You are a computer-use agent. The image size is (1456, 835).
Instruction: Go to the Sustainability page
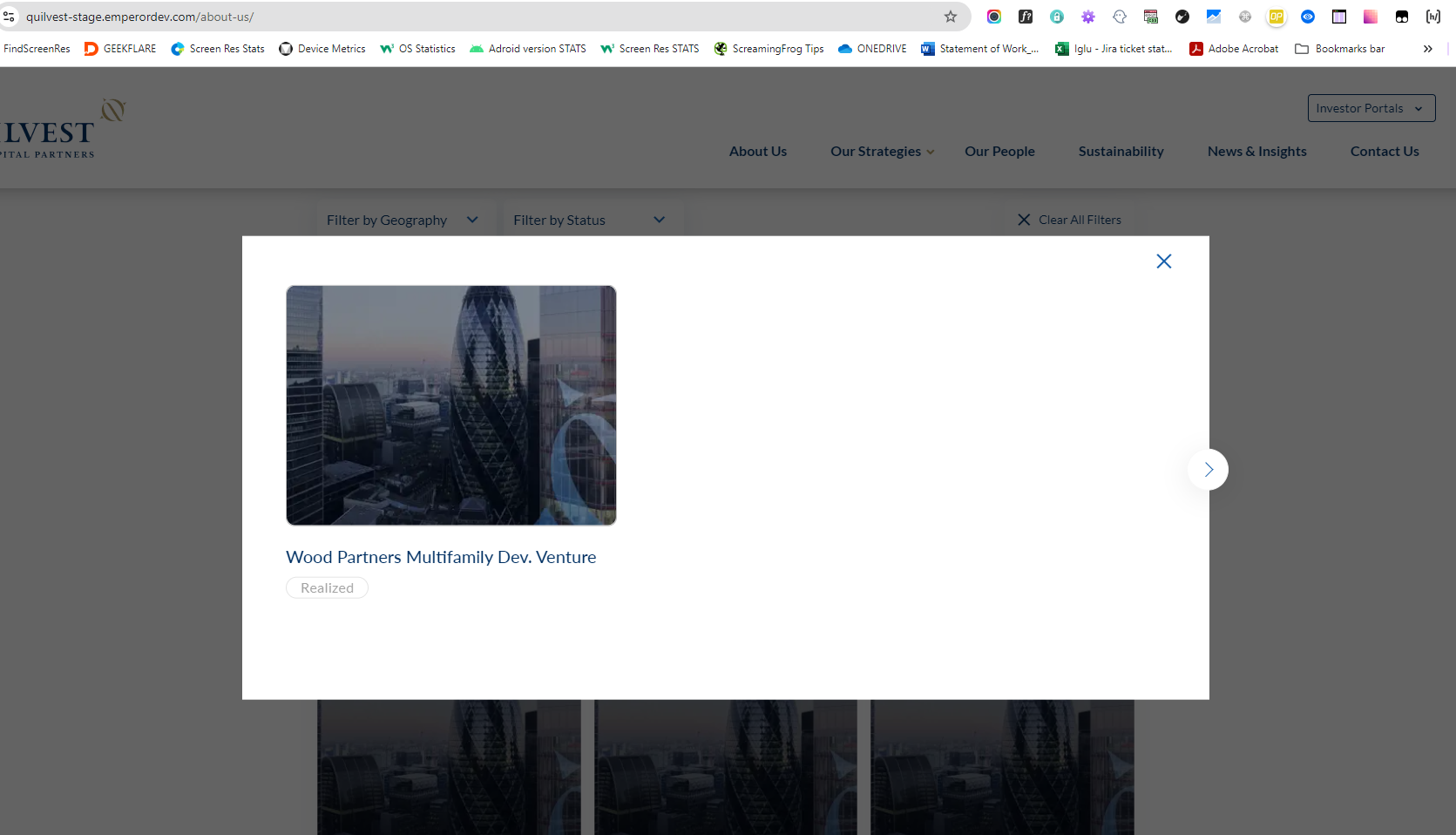(x=1121, y=152)
